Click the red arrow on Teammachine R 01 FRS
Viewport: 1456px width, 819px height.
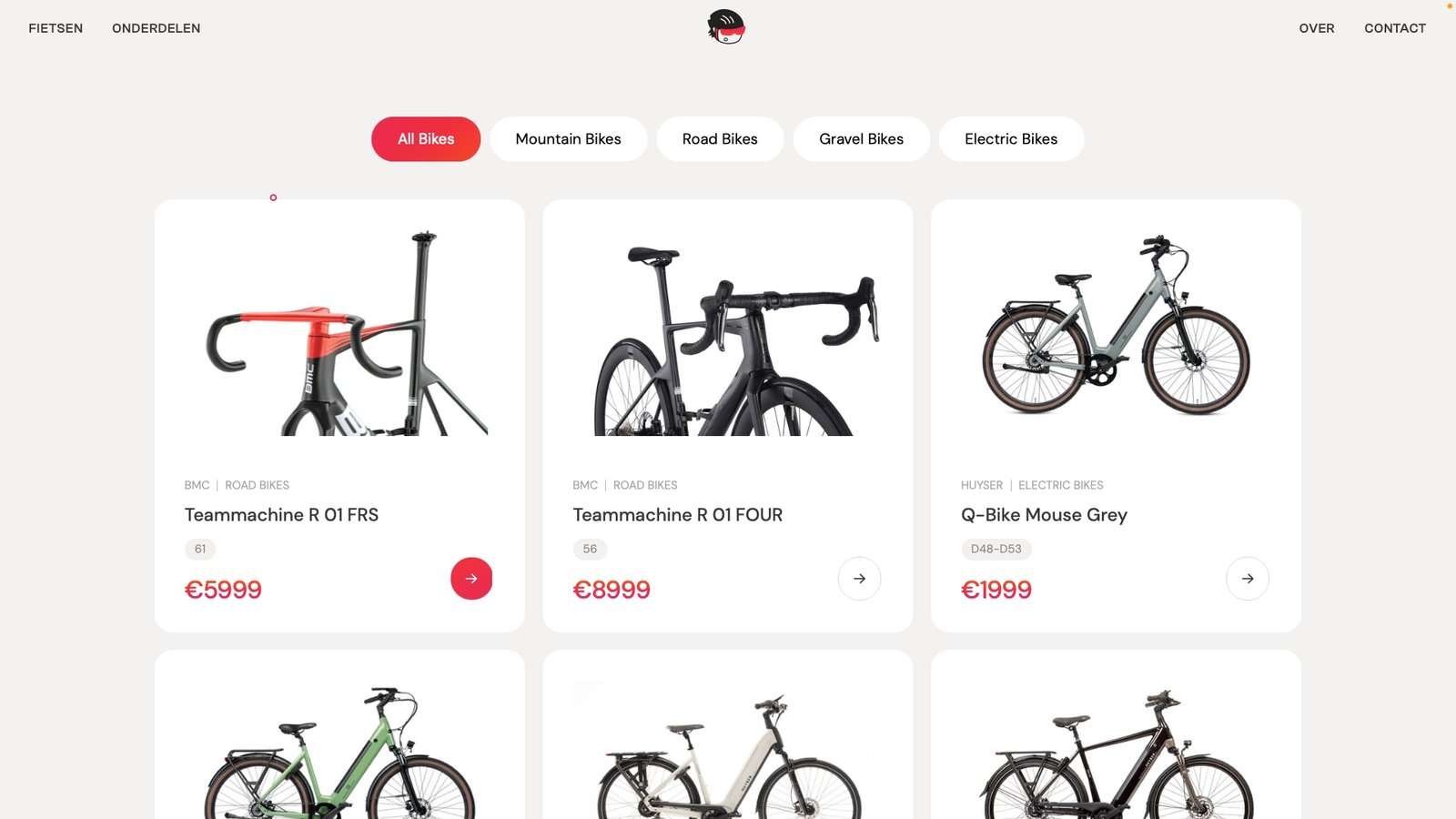(x=471, y=579)
